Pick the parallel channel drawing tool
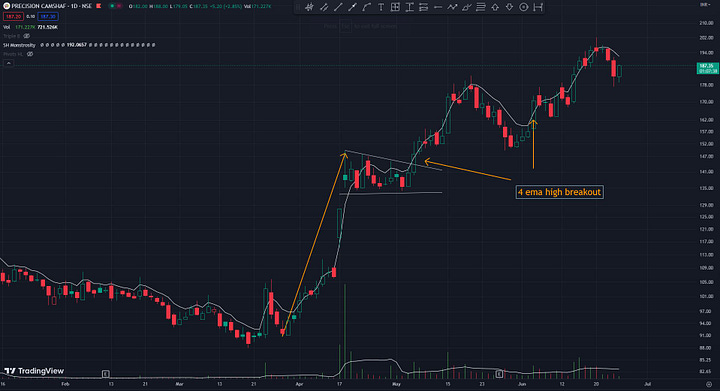The image size is (720, 391). [324, 7]
